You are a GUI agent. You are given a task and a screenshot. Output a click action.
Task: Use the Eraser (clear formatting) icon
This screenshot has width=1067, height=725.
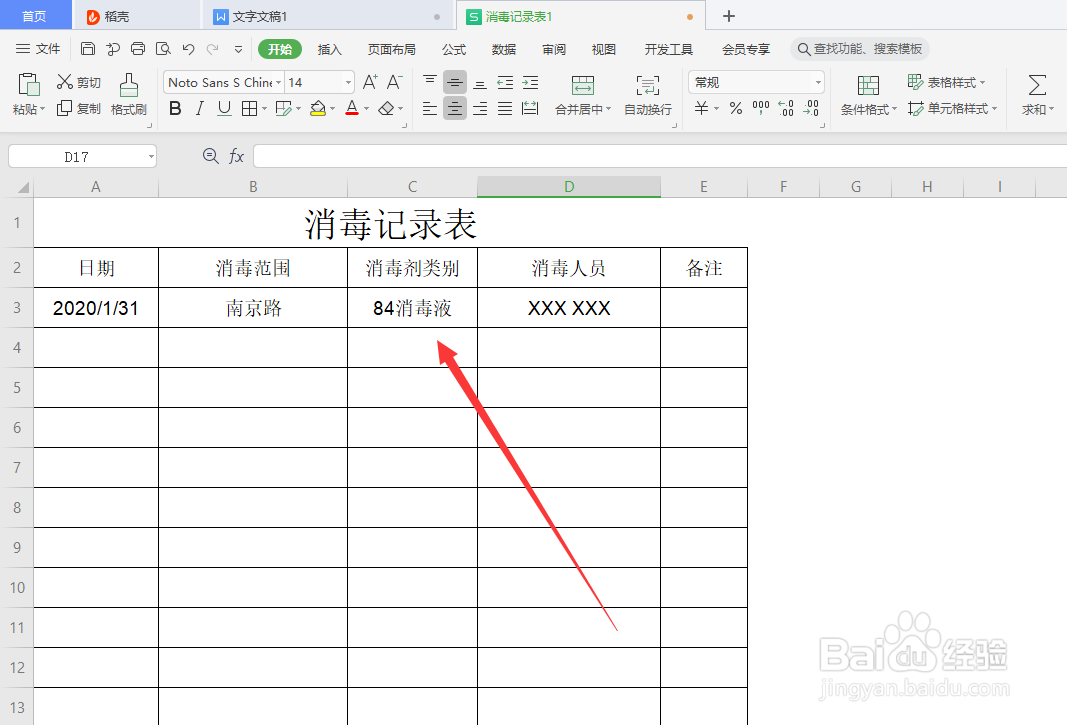[x=388, y=108]
